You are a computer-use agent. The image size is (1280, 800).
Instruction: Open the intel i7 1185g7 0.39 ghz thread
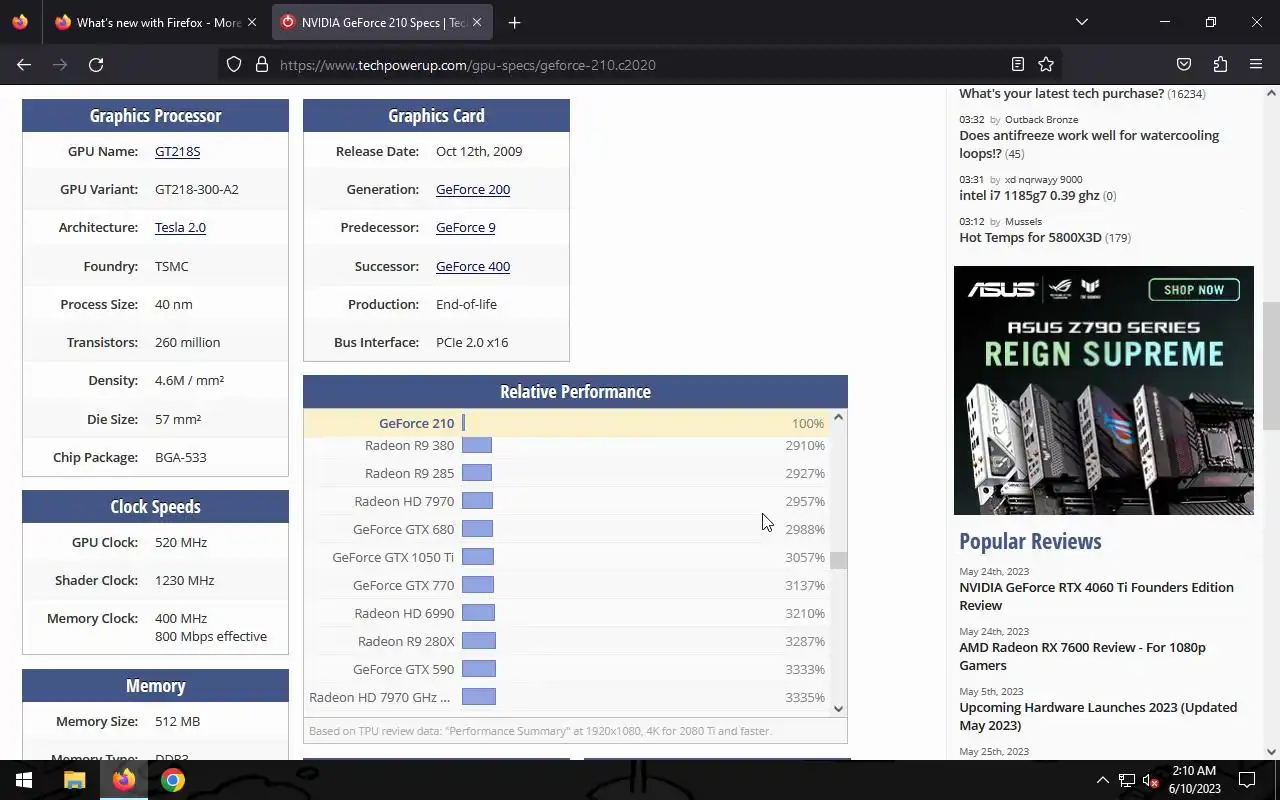point(1029,195)
